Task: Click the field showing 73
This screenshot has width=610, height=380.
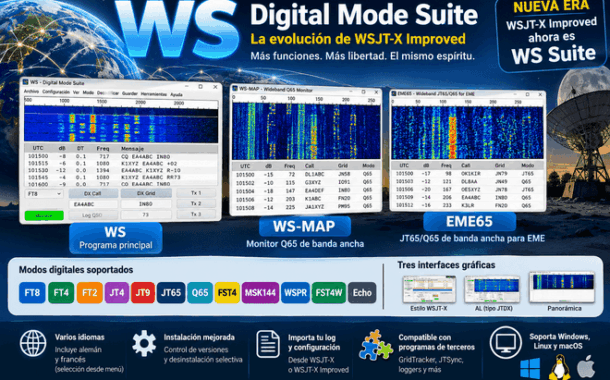Action: [146, 214]
